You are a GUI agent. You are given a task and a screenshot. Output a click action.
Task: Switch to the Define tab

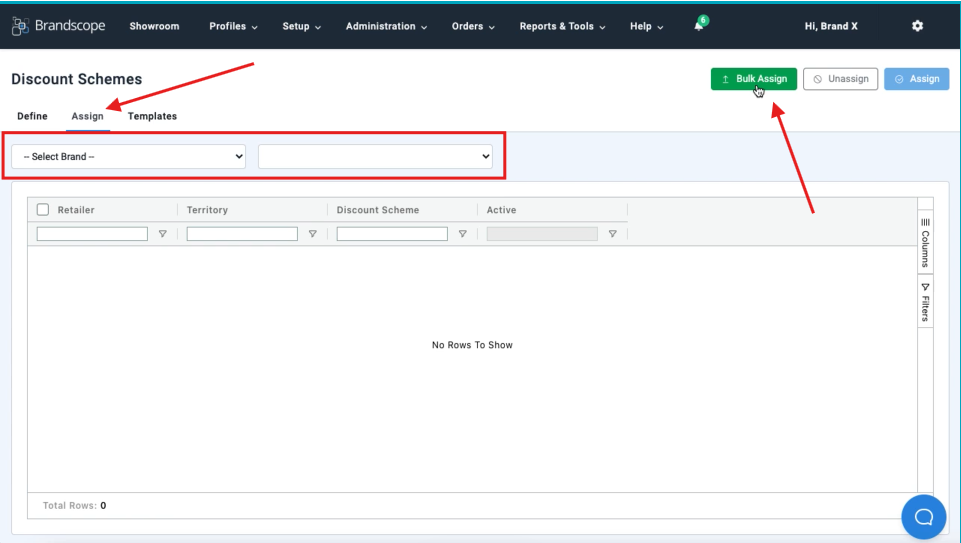tap(32, 116)
